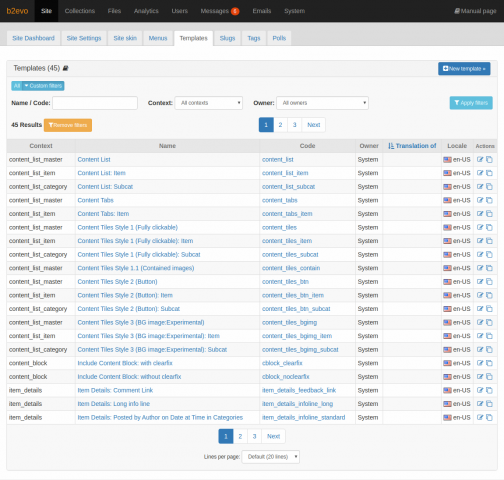Screen dimensions: 504x480
Task: Switch to the Menus tab
Action: coord(158,38)
